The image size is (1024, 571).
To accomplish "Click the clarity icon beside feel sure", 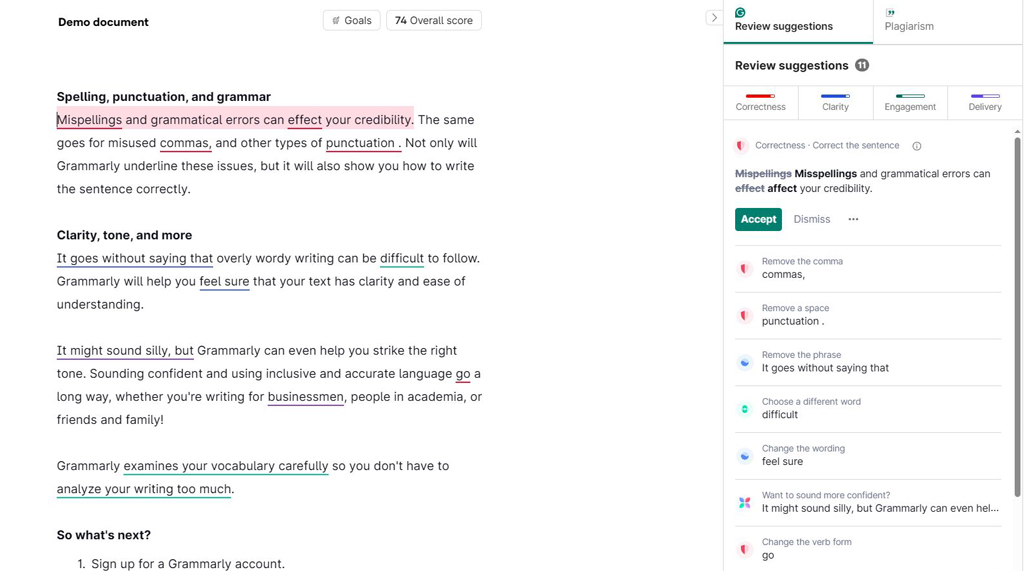I will tap(744, 456).
